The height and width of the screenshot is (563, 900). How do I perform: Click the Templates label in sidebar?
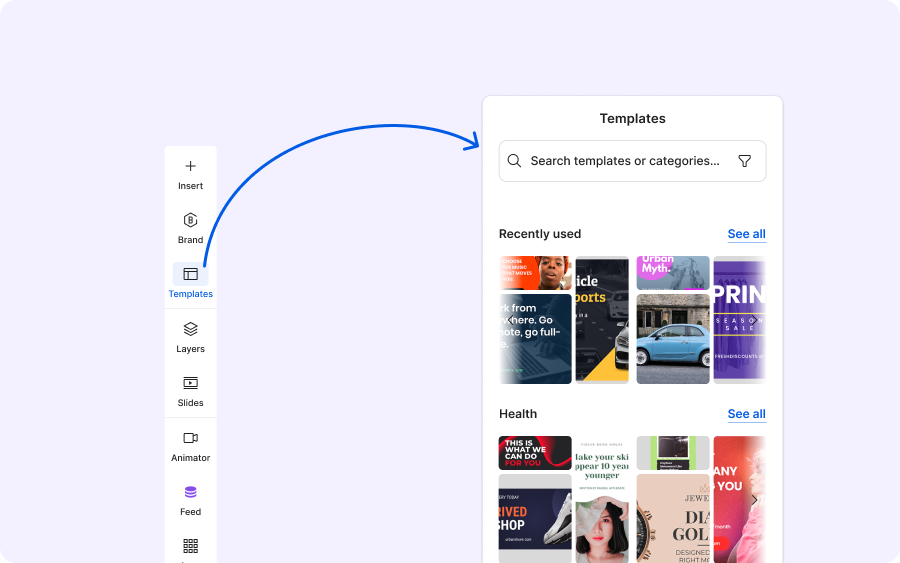point(191,294)
